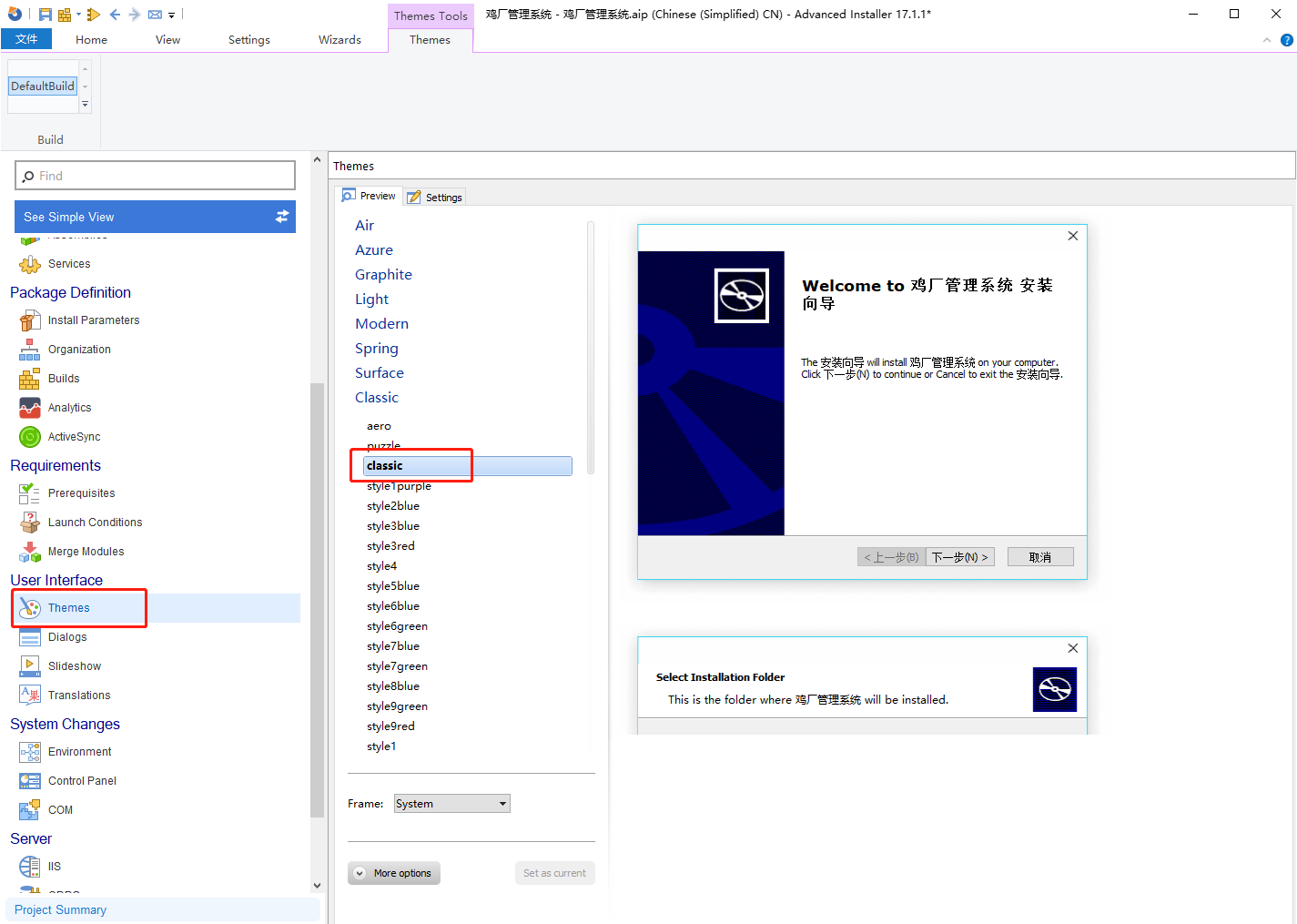This screenshot has height=924, width=1297.
Task: Click the blue help question mark icon
Action: (x=1286, y=40)
